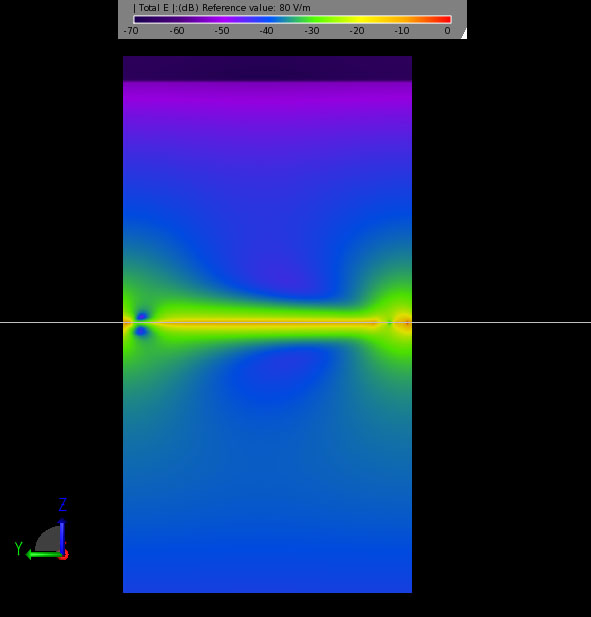
Task: Click the -50 label on the scale
Action: click(x=222, y=31)
